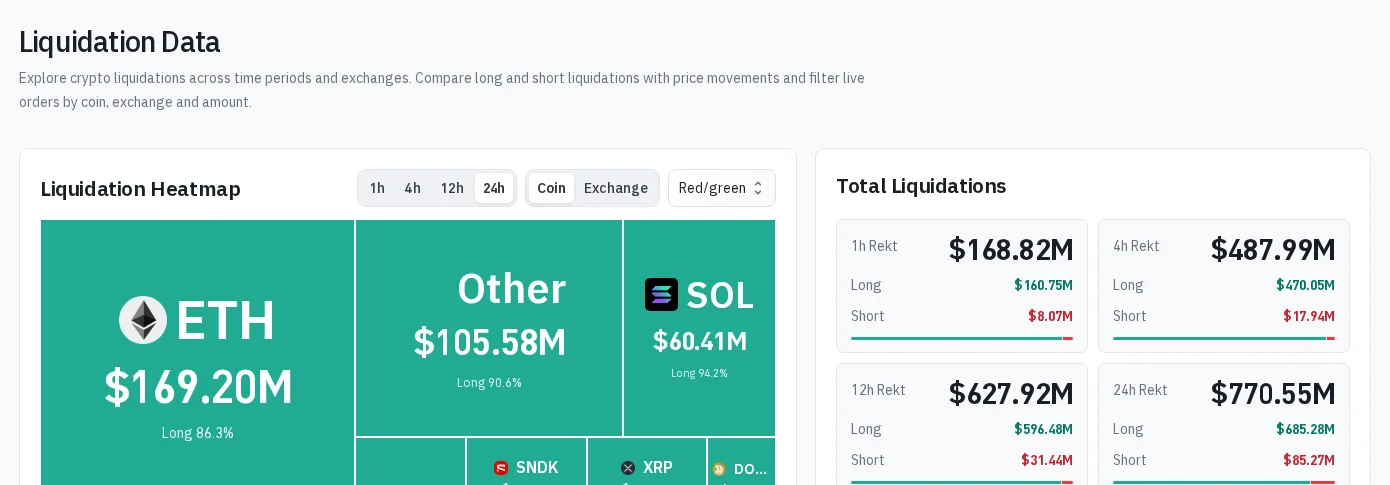Switch heatmap grouping to Coin
Image resolution: width=1390 pixels, height=485 pixels.
pyautogui.click(x=551, y=188)
